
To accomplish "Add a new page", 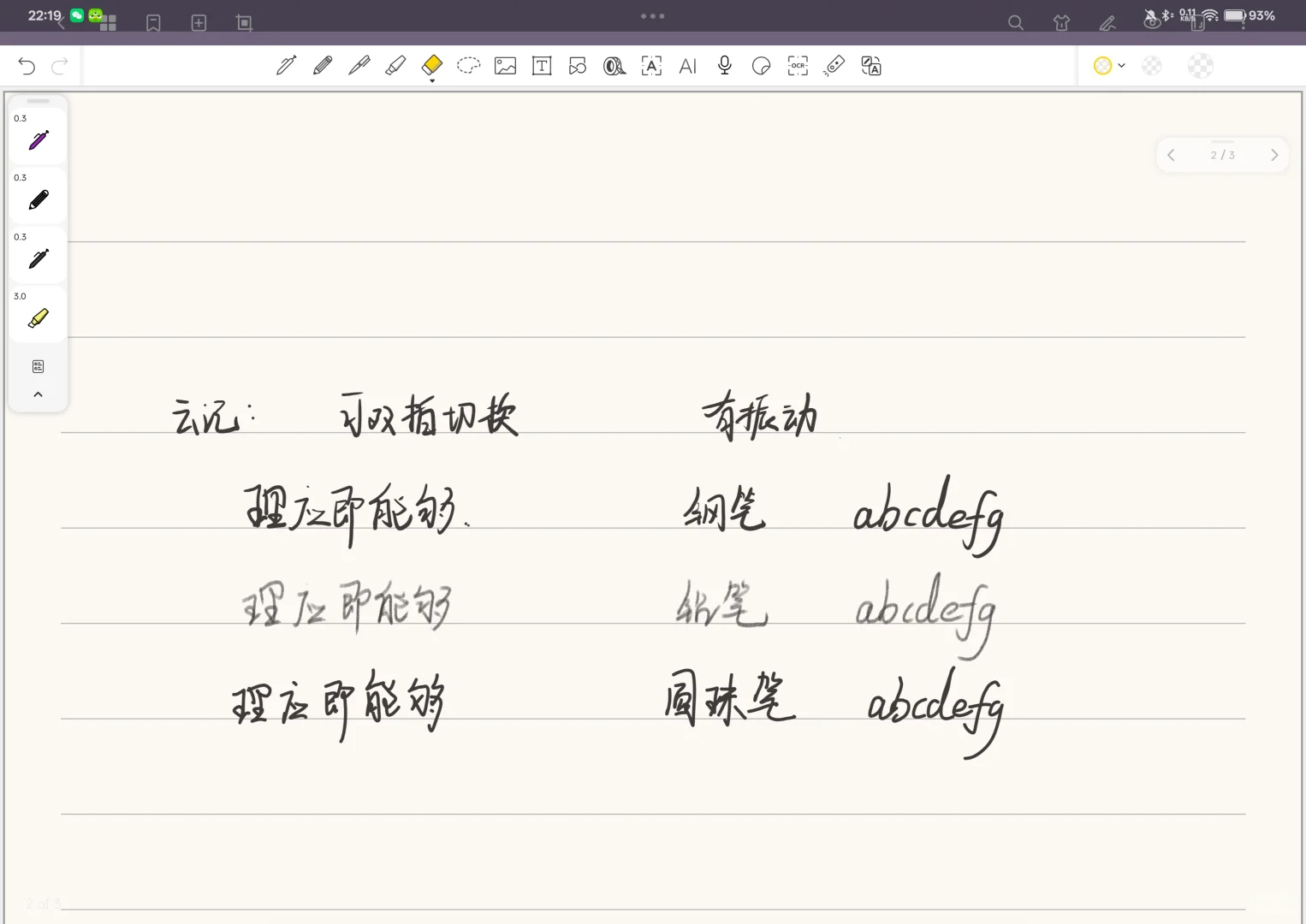I will tap(199, 23).
